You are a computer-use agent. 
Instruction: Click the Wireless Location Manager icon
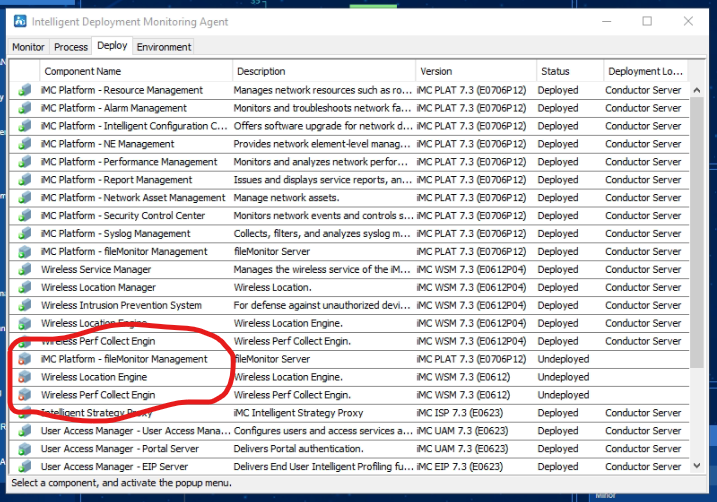click(25, 287)
